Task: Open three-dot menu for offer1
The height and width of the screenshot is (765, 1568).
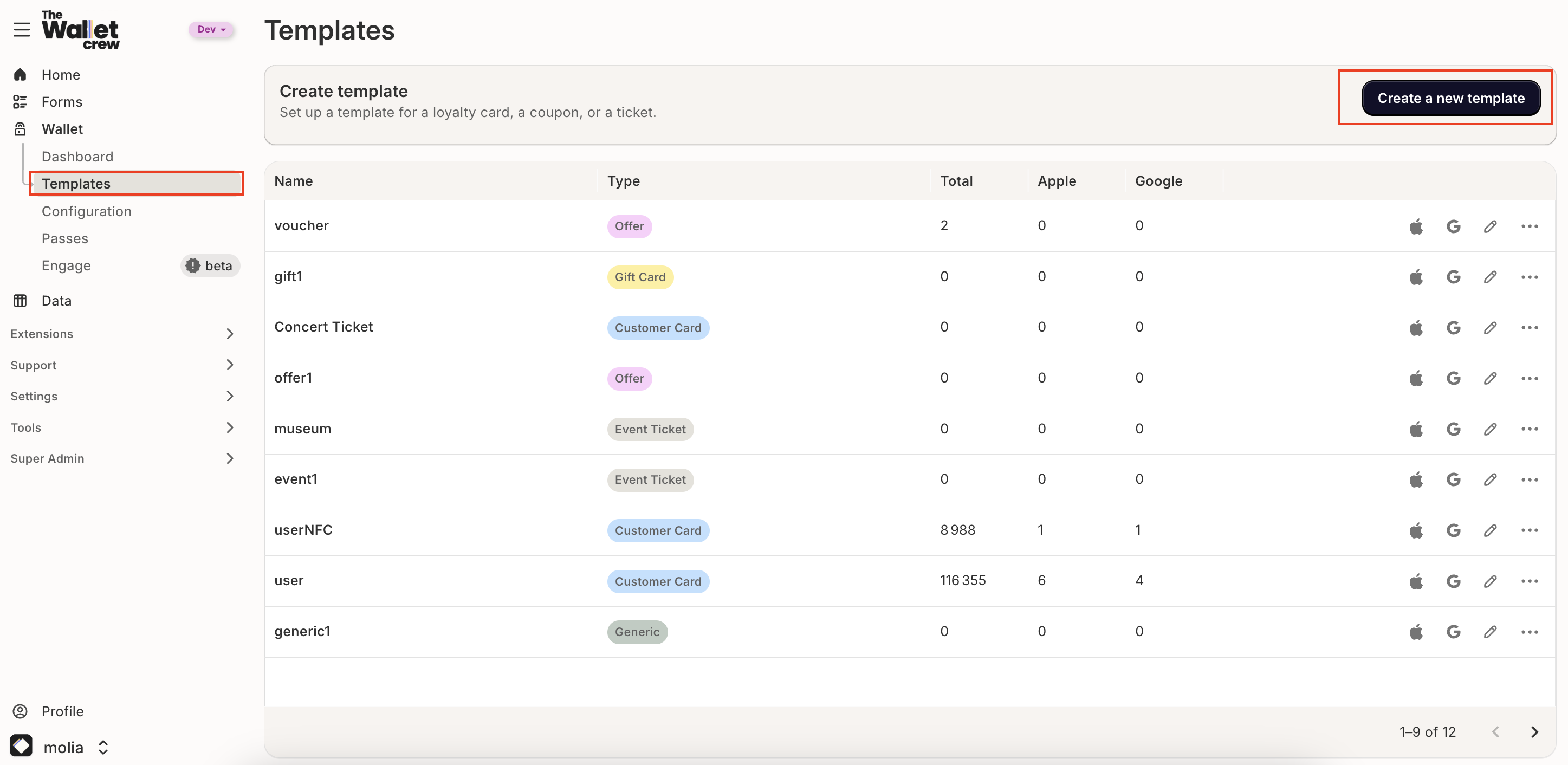Action: [1529, 379]
